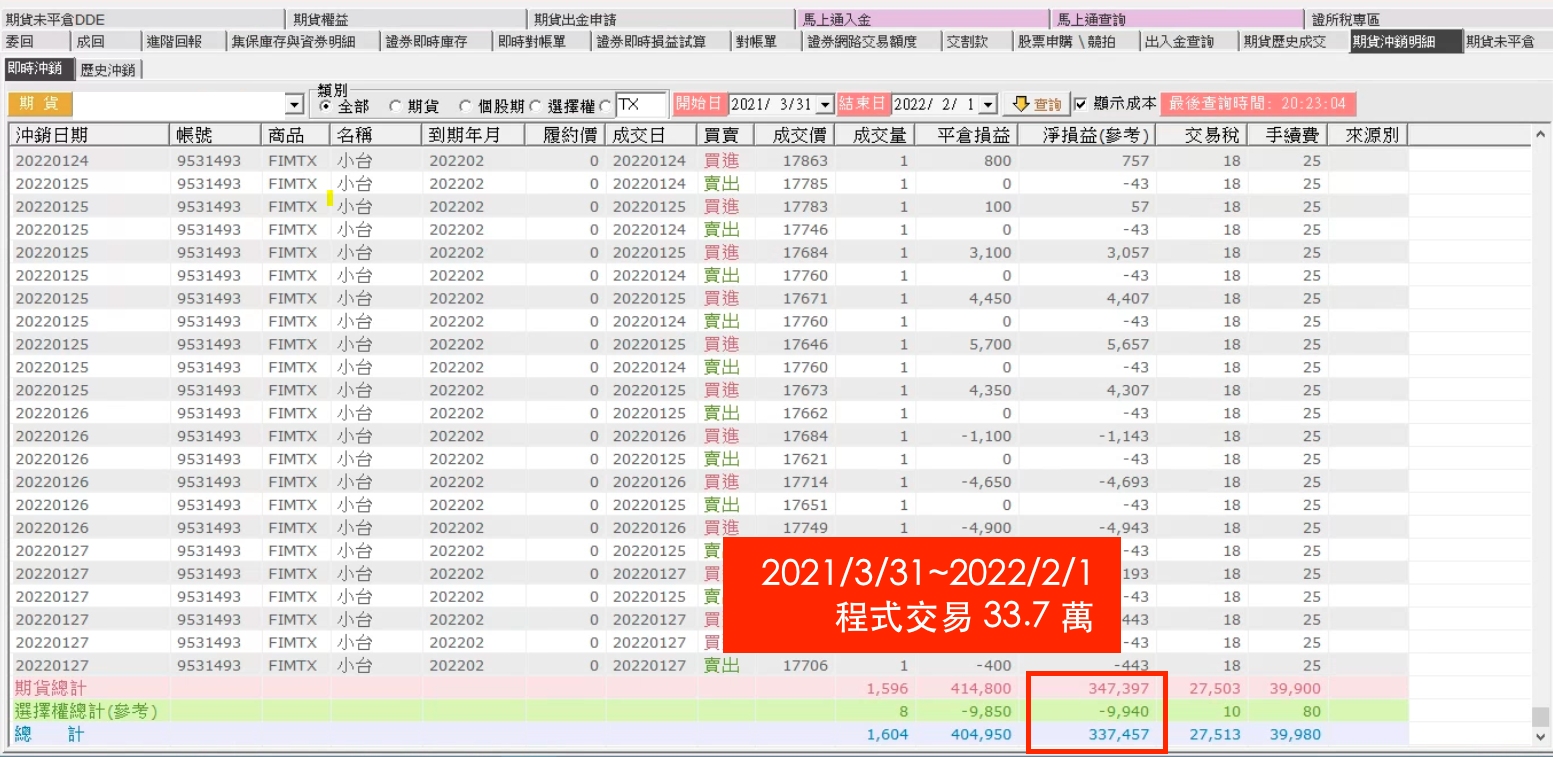Open the 期貨未平倉DDE tab
This screenshot has width=1553, height=757.
[x=143, y=19]
